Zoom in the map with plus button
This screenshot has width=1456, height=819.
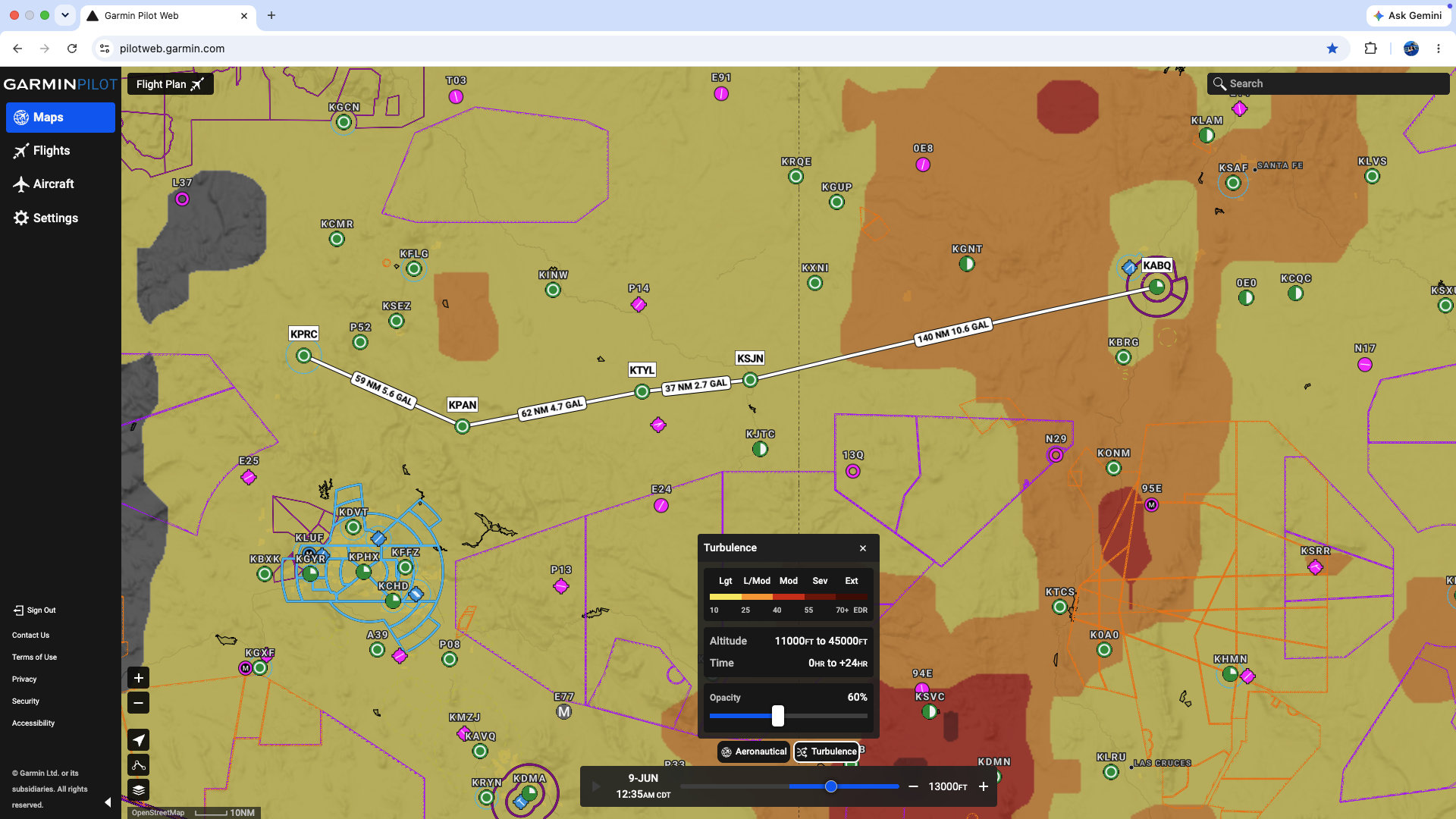tap(139, 678)
